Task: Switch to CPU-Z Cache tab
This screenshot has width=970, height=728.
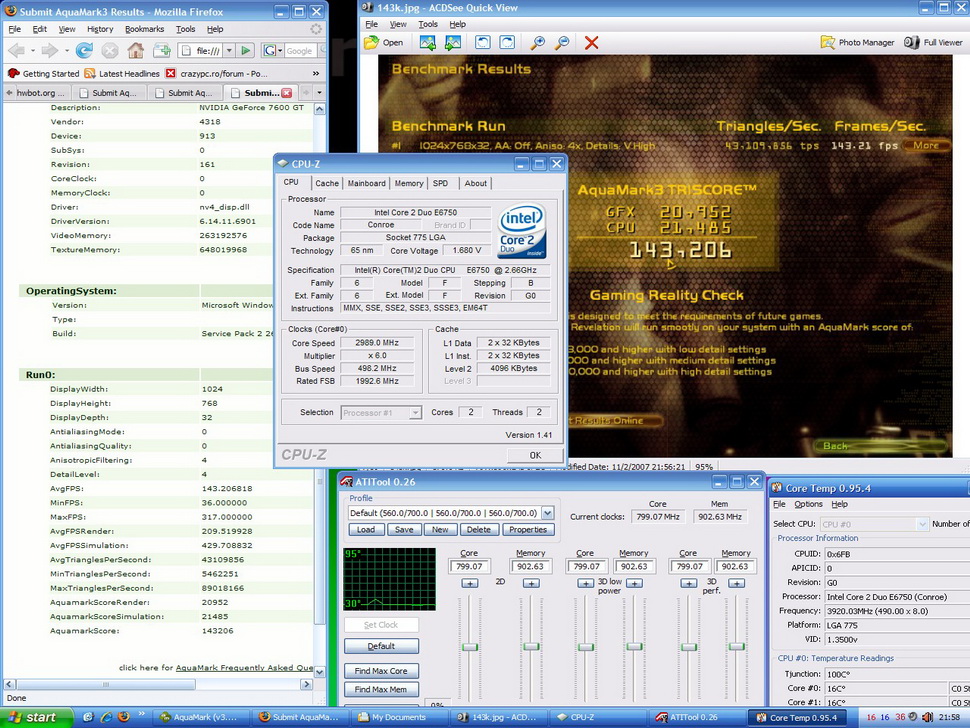Action: click(327, 183)
